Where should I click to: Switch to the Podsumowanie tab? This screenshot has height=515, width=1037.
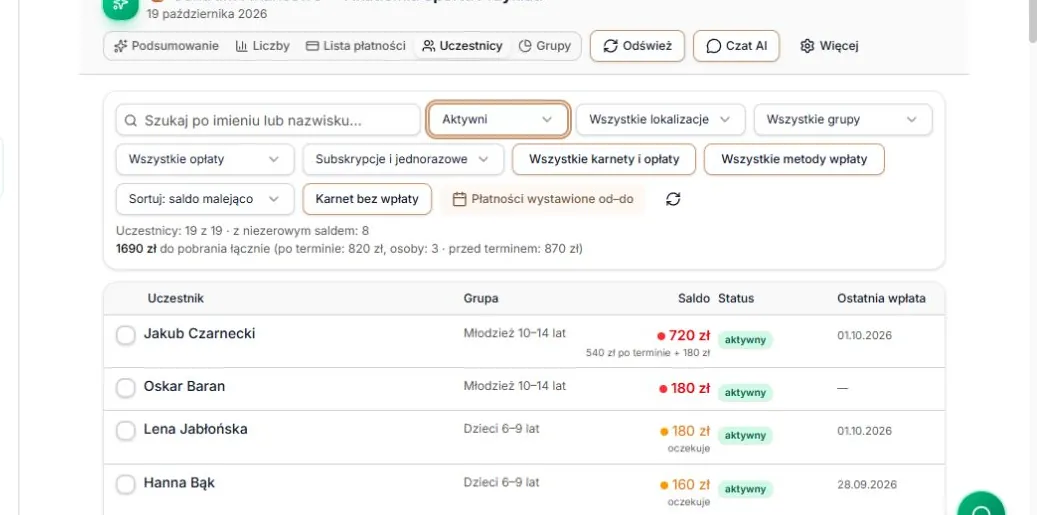tap(166, 46)
